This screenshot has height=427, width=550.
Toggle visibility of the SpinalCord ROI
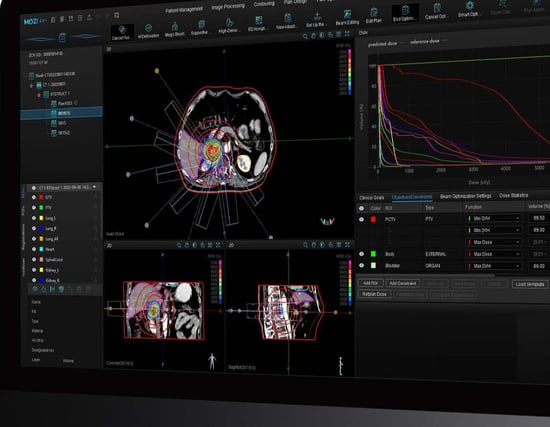point(34,259)
